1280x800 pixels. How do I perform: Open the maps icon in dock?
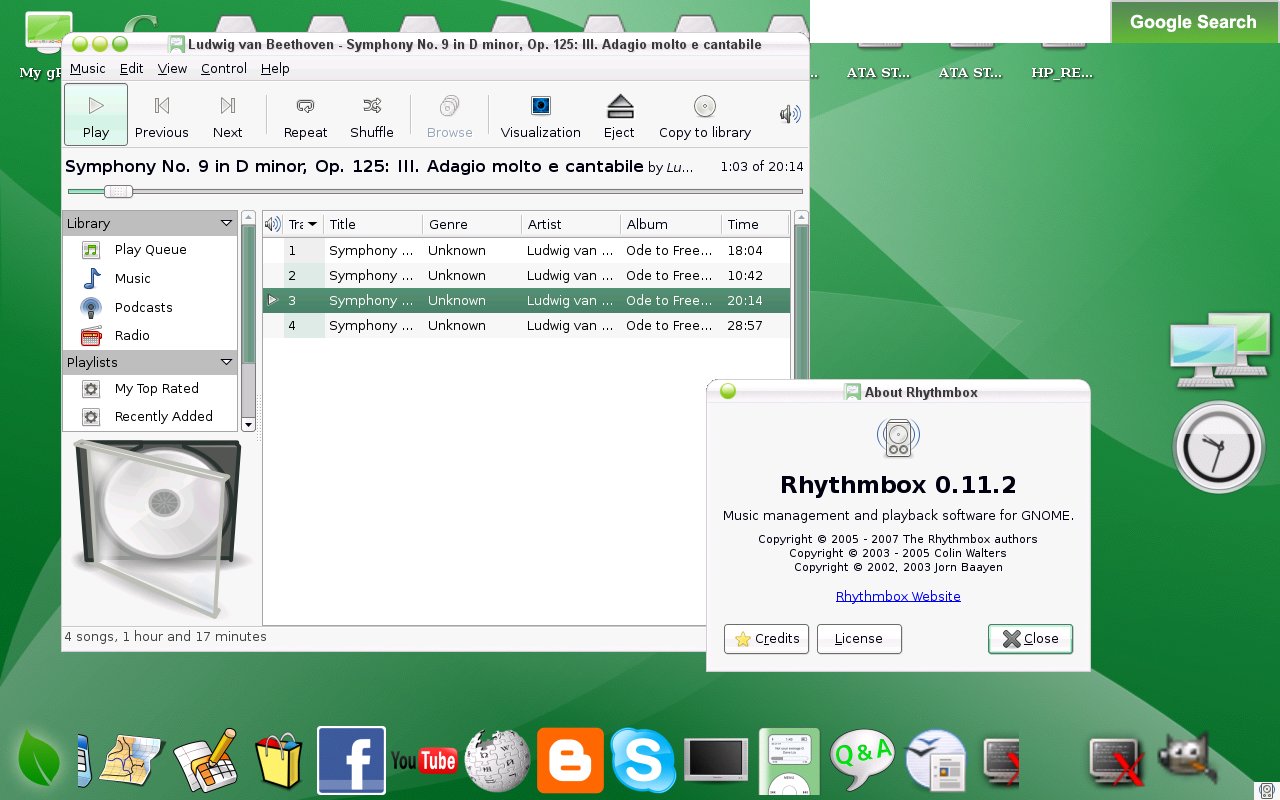coord(130,762)
